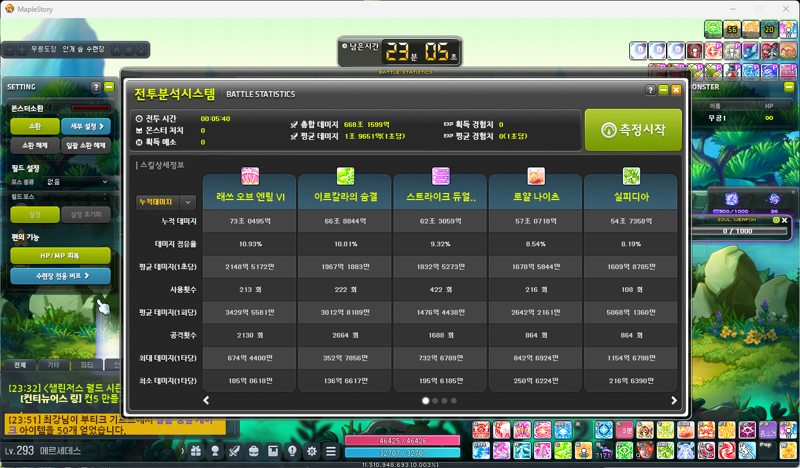Collapse the MONSTER panel with green minus button
This screenshot has width=800, height=468.
(789, 87)
